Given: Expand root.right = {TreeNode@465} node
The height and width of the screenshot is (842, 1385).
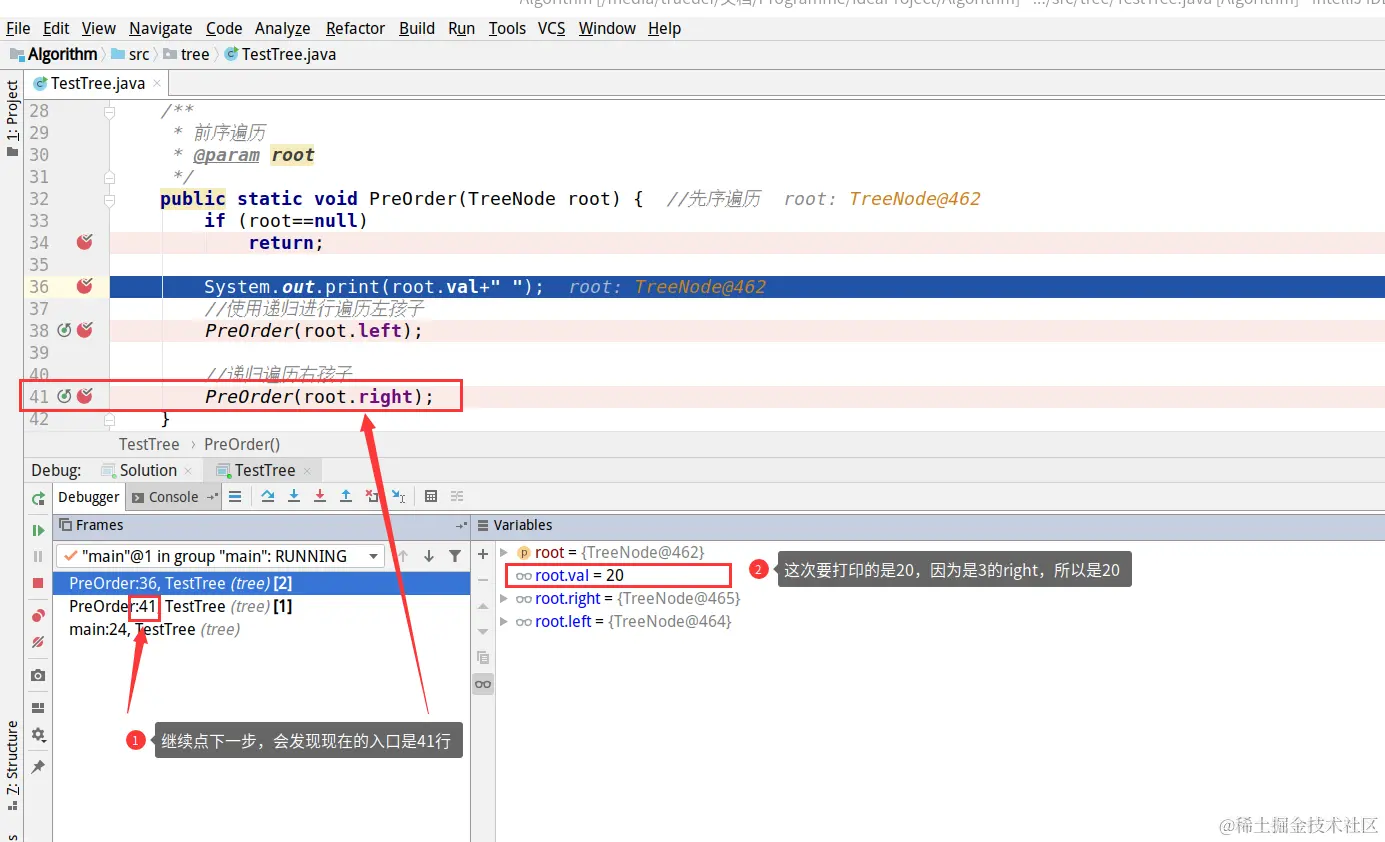Looking at the screenshot, I should (x=504, y=598).
